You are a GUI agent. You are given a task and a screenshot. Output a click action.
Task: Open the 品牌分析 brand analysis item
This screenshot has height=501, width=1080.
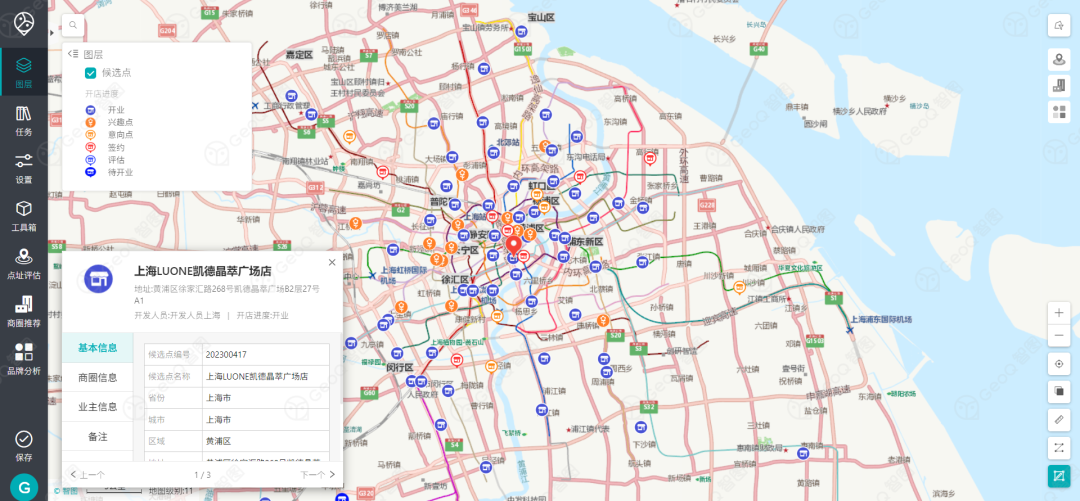(x=23, y=358)
